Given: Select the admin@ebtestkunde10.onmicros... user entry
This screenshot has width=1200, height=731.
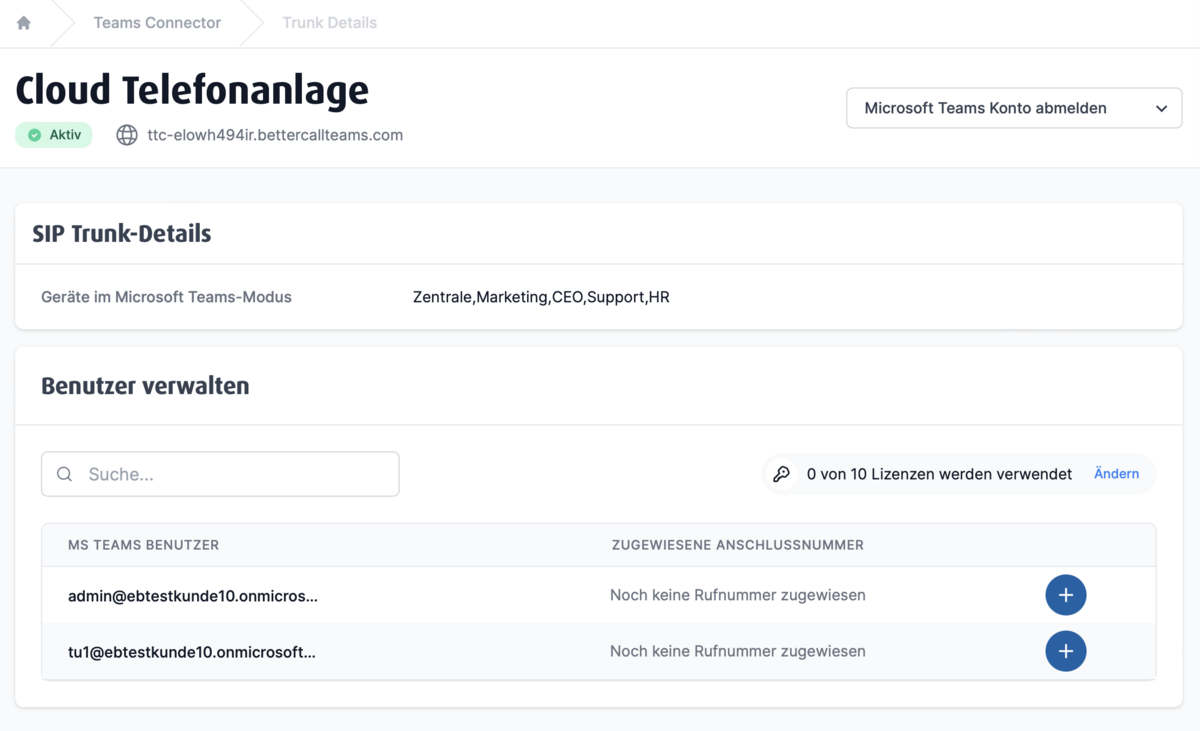Looking at the screenshot, I should coord(192,596).
